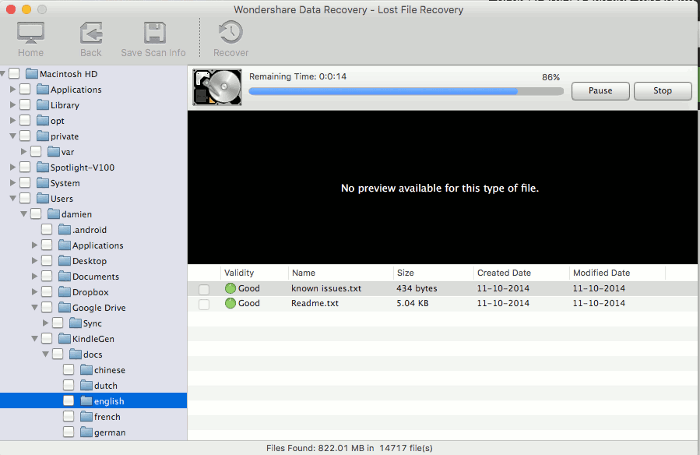700x455 pixels.
Task: Collapse the KindleGen folder node
Action: 35,338
